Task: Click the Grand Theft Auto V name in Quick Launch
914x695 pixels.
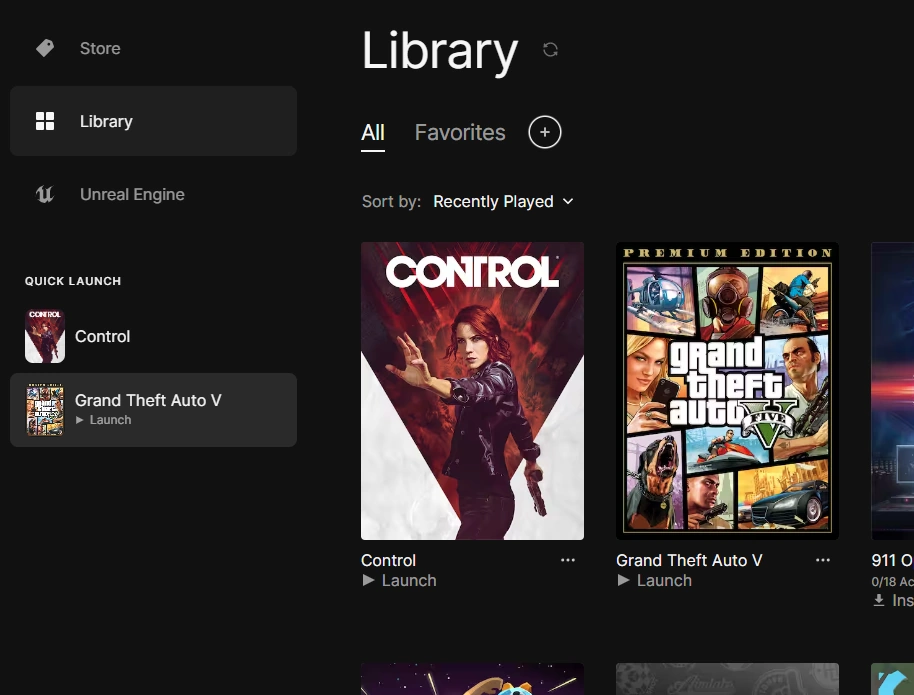Action: pos(148,401)
